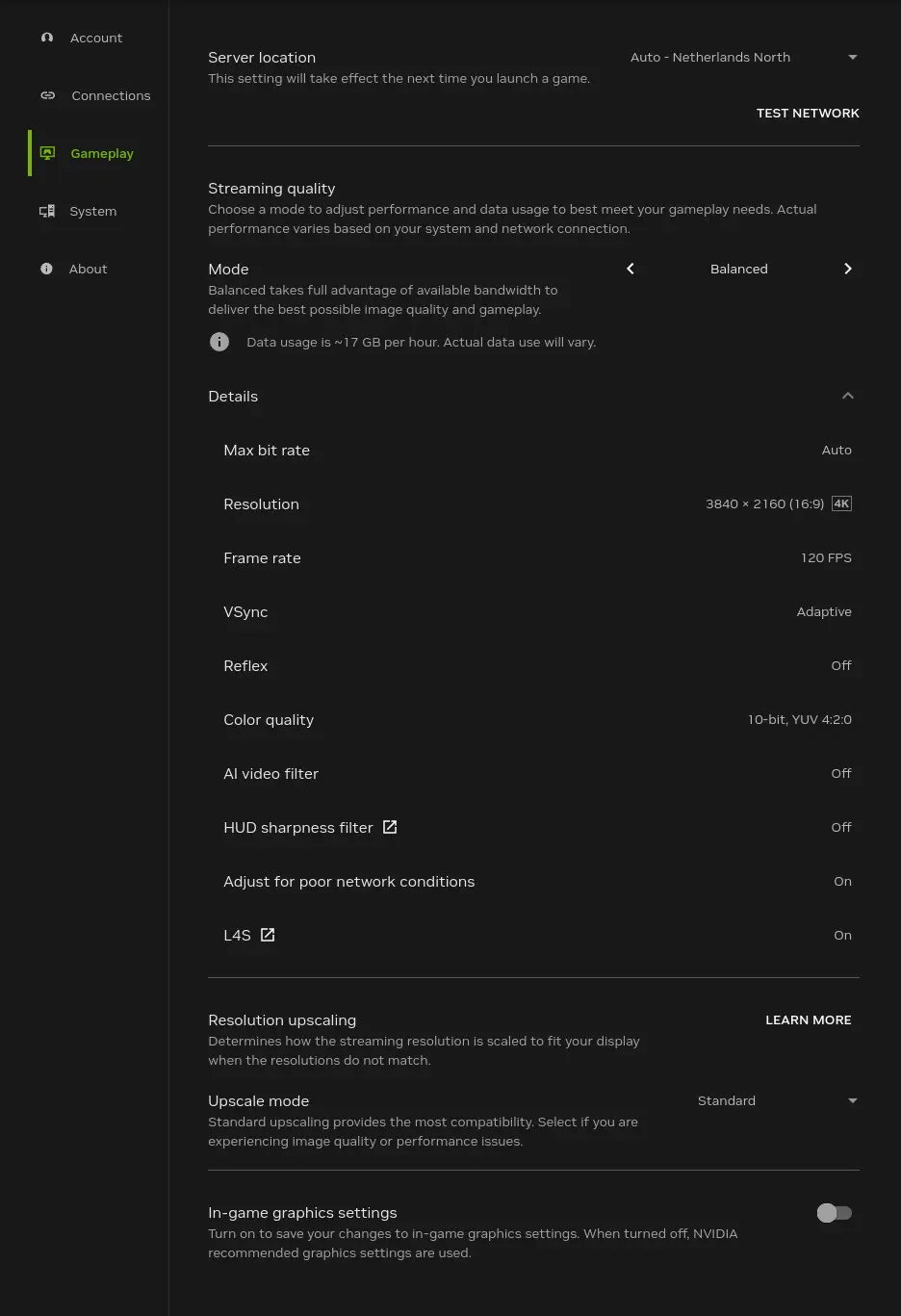This screenshot has height=1316, width=901.
Task: Open the Server location dropdown
Action: coord(743,57)
